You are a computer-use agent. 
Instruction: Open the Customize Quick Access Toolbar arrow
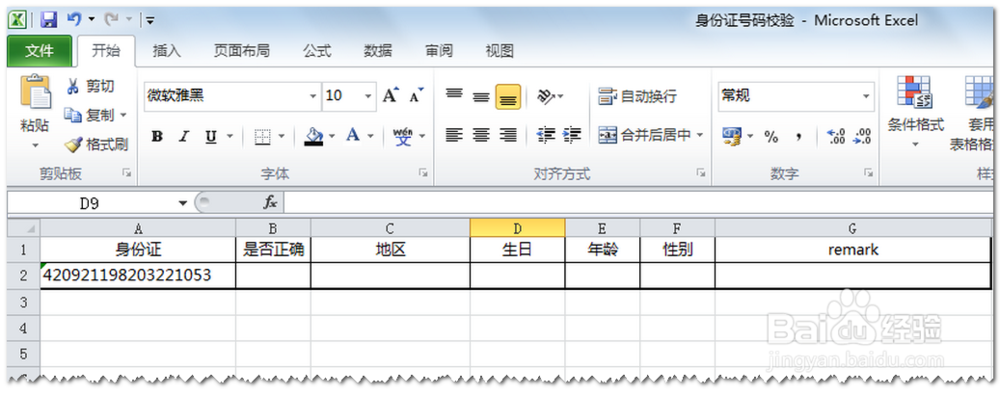pyautogui.click(x=150, y=20)
